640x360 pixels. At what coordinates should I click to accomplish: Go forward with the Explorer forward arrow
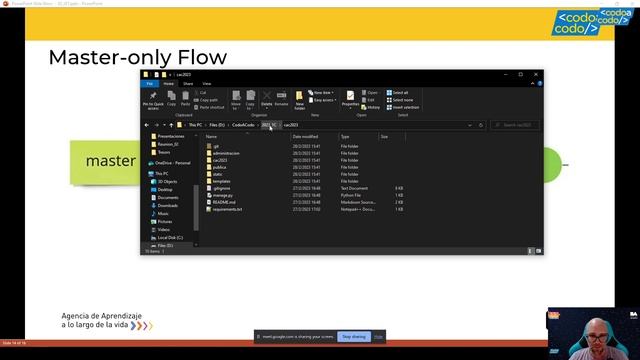pyautogui.click(x=156, y=125)
